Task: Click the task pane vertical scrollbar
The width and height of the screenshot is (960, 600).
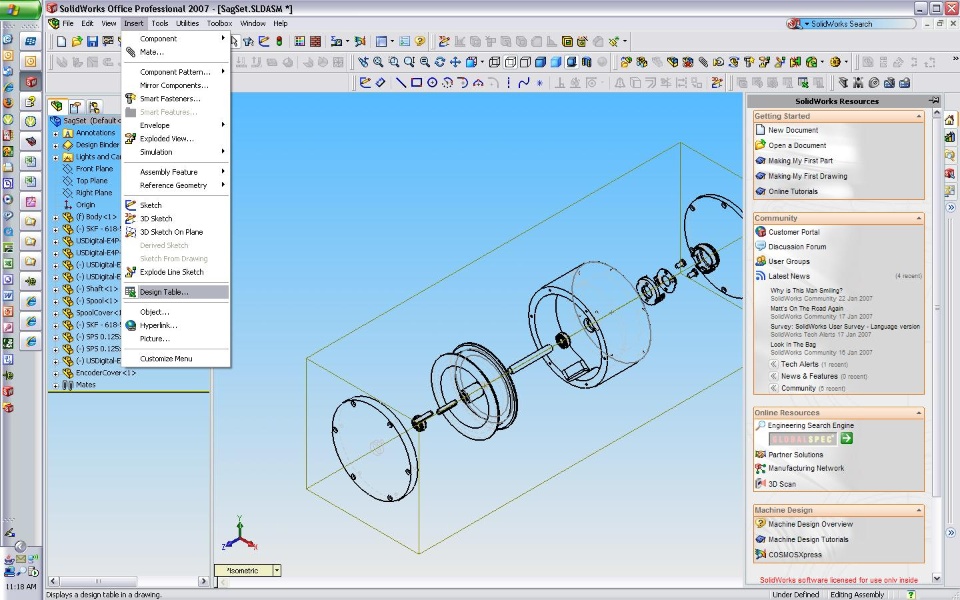Action: click(937, 346)
